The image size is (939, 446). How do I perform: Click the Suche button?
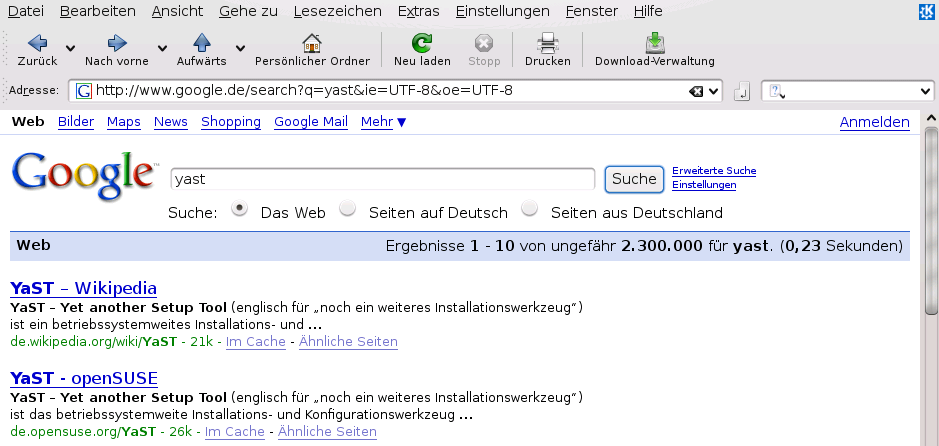click(634, 179)
